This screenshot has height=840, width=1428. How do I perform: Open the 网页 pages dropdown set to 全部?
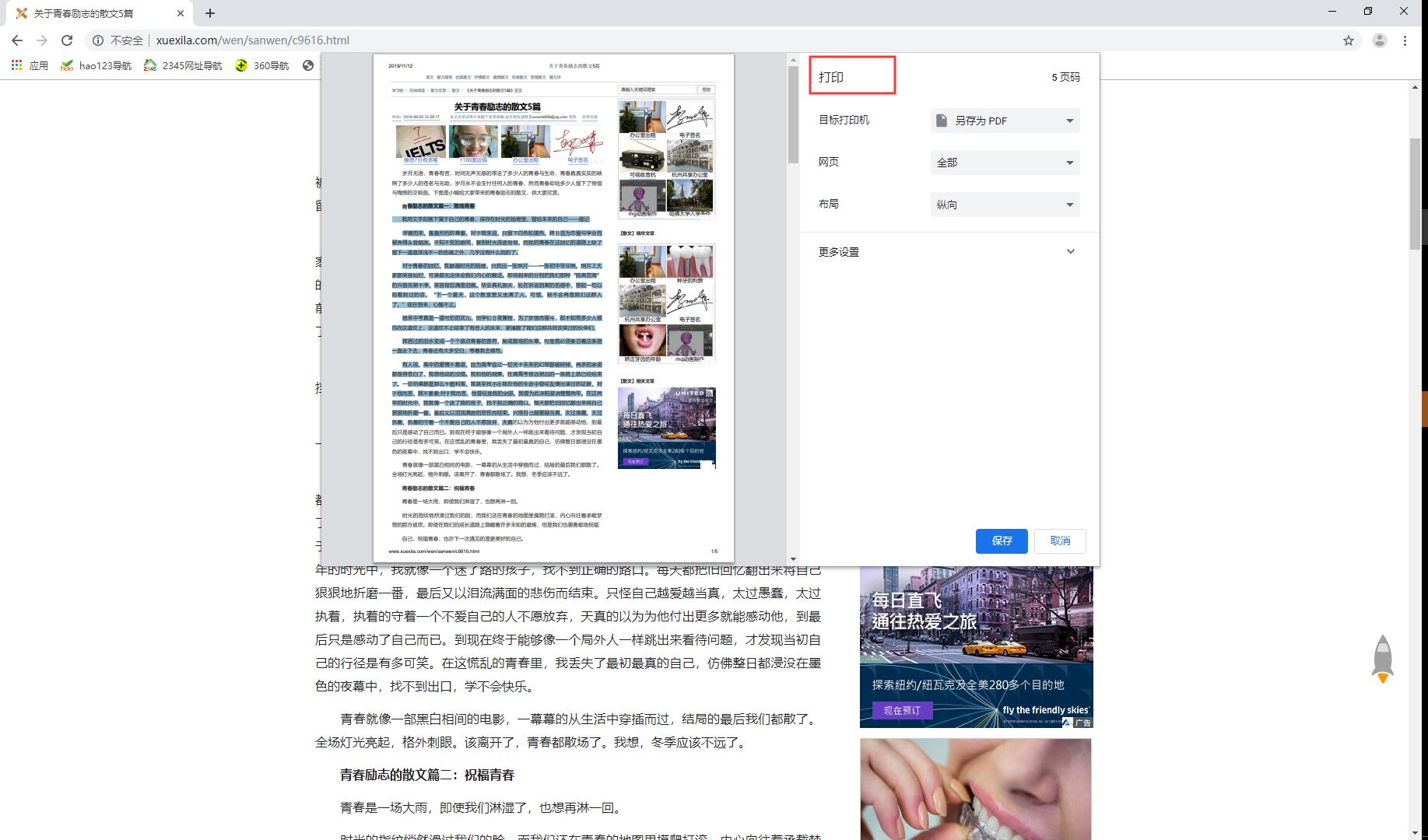(x=1005, y=163)
